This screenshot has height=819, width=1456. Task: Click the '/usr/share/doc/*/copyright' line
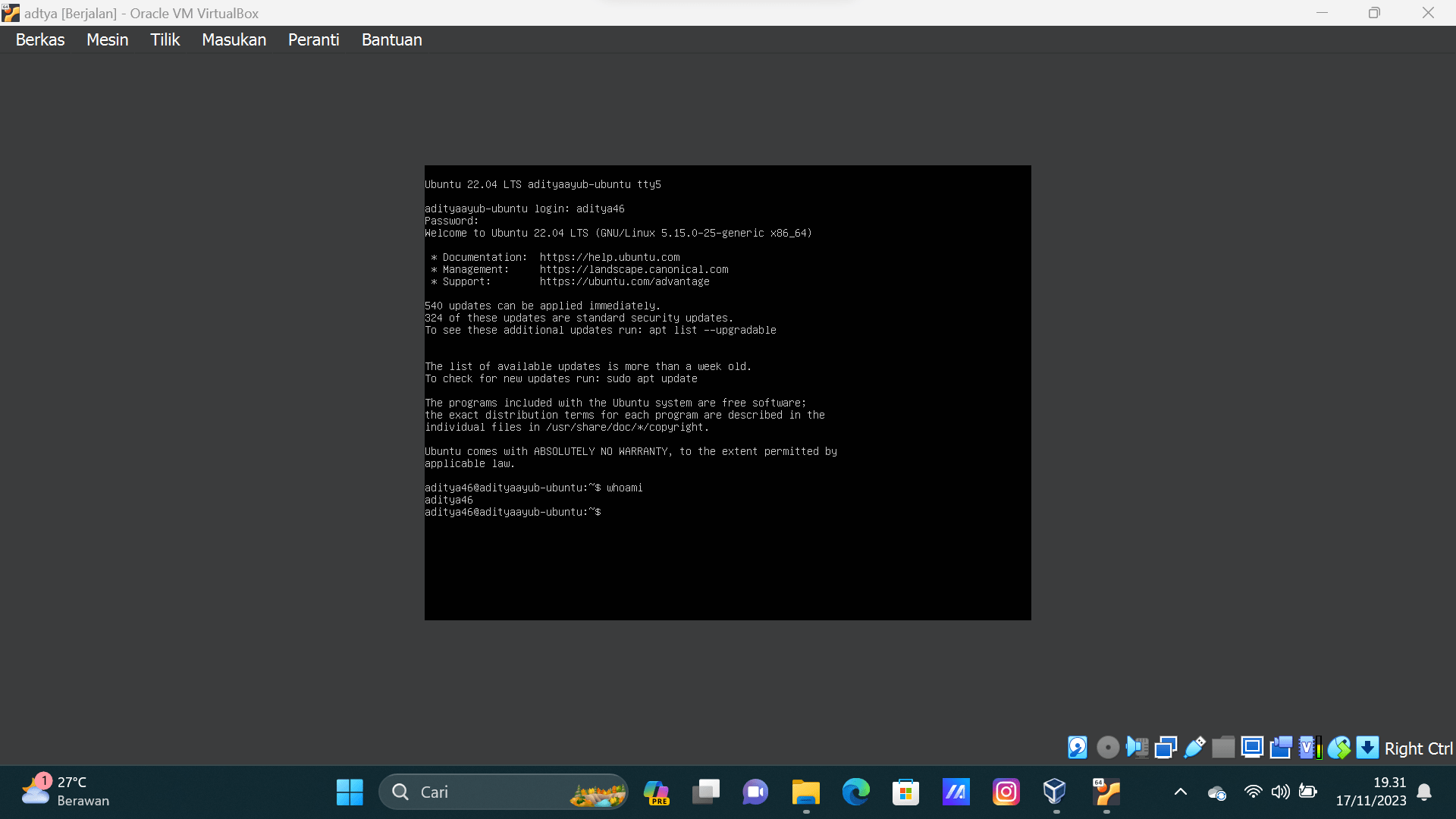(x=567, y=427)
